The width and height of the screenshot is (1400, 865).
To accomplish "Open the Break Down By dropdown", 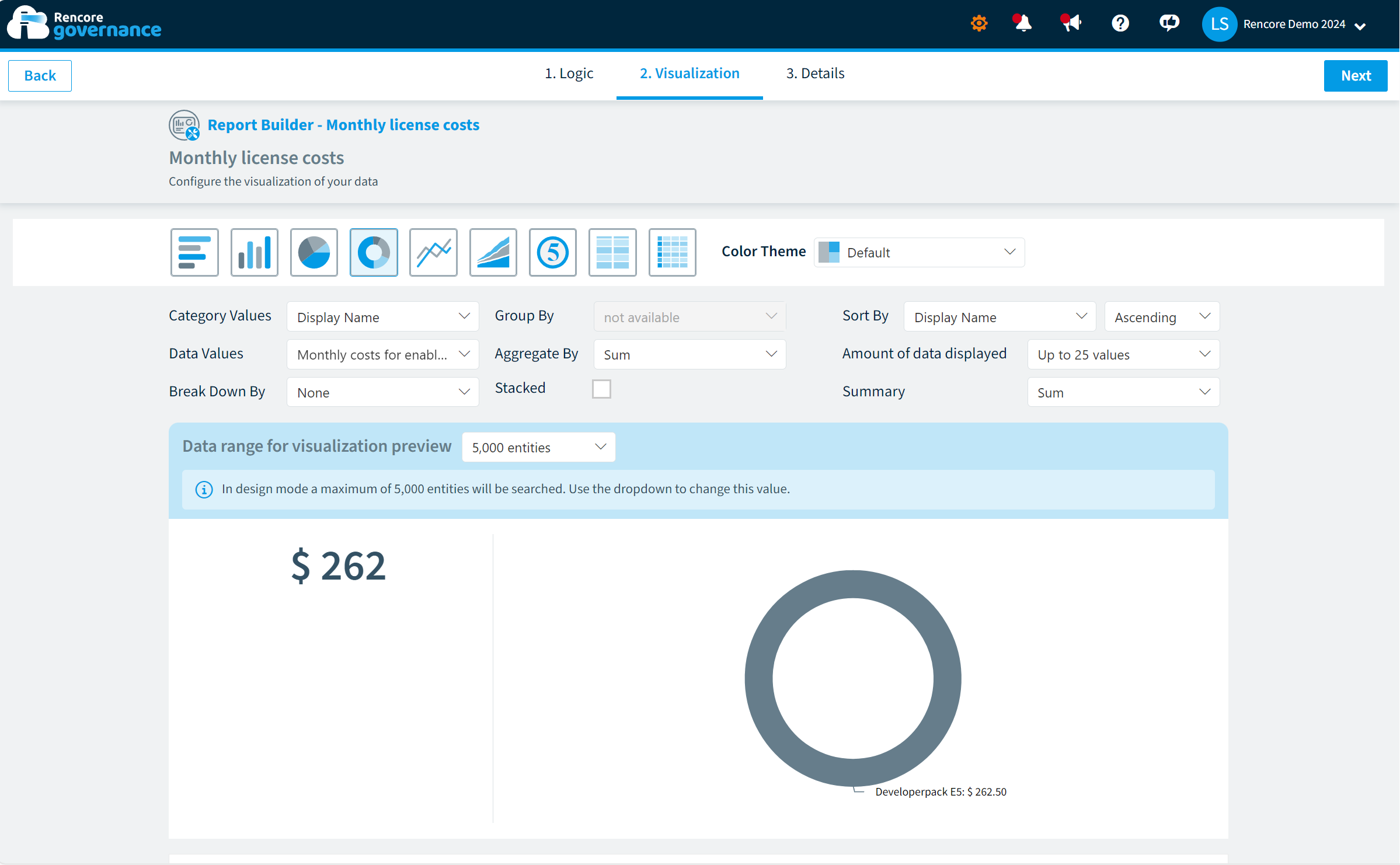I will tap(382, 392).
